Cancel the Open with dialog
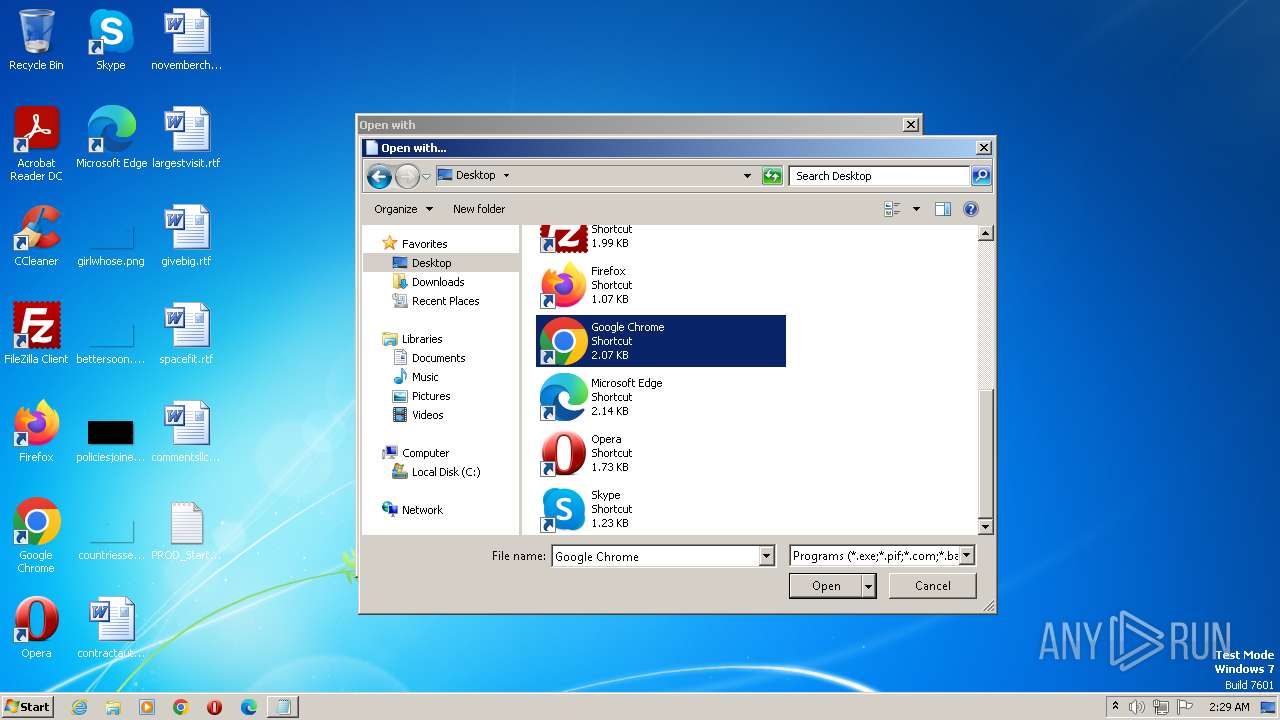The width and height of the screenshot is (1280, 720). [933, 586]
